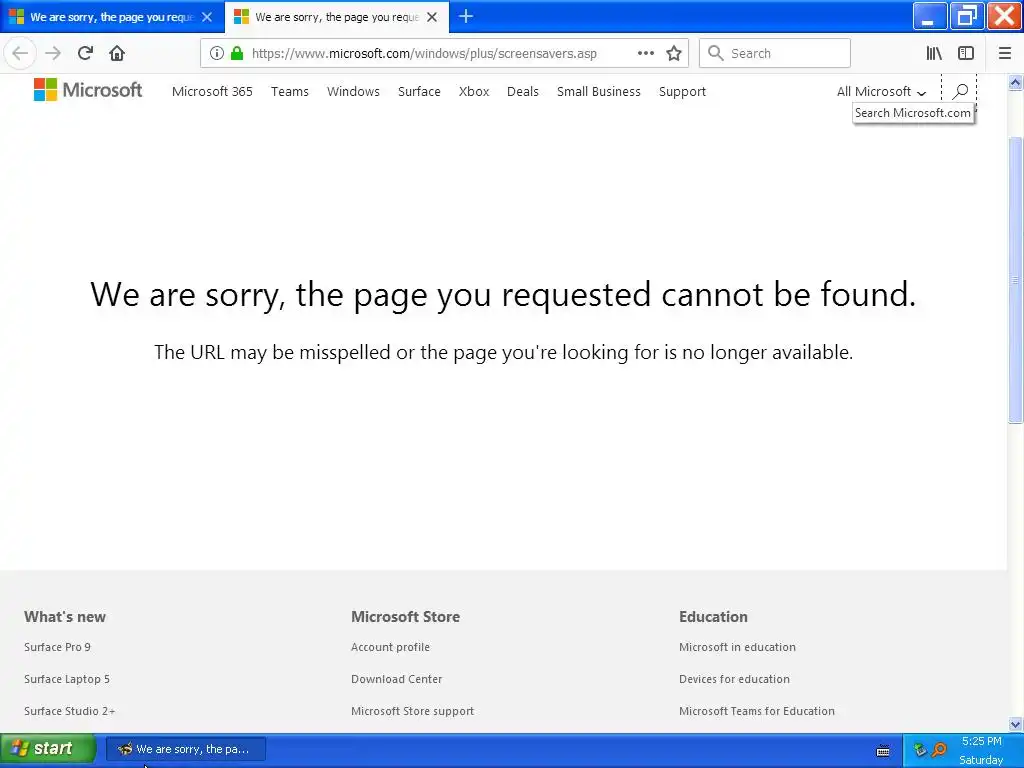This screenshot has height=768, width=1024.
Task: Go back with the browser Back arrow
Action: click(x=20, y=54)
